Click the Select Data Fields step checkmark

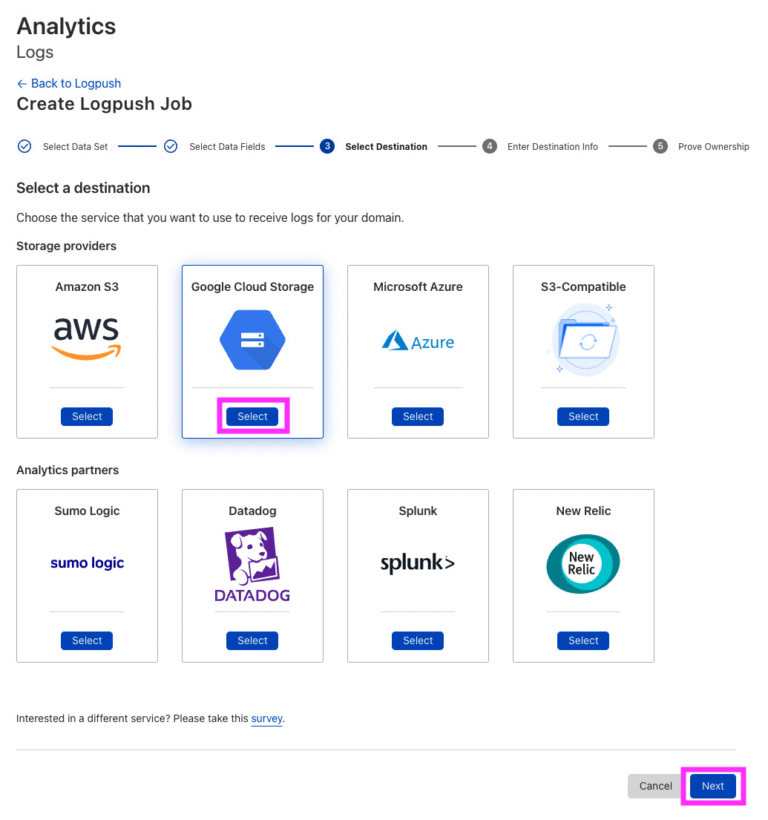[171, 146]
